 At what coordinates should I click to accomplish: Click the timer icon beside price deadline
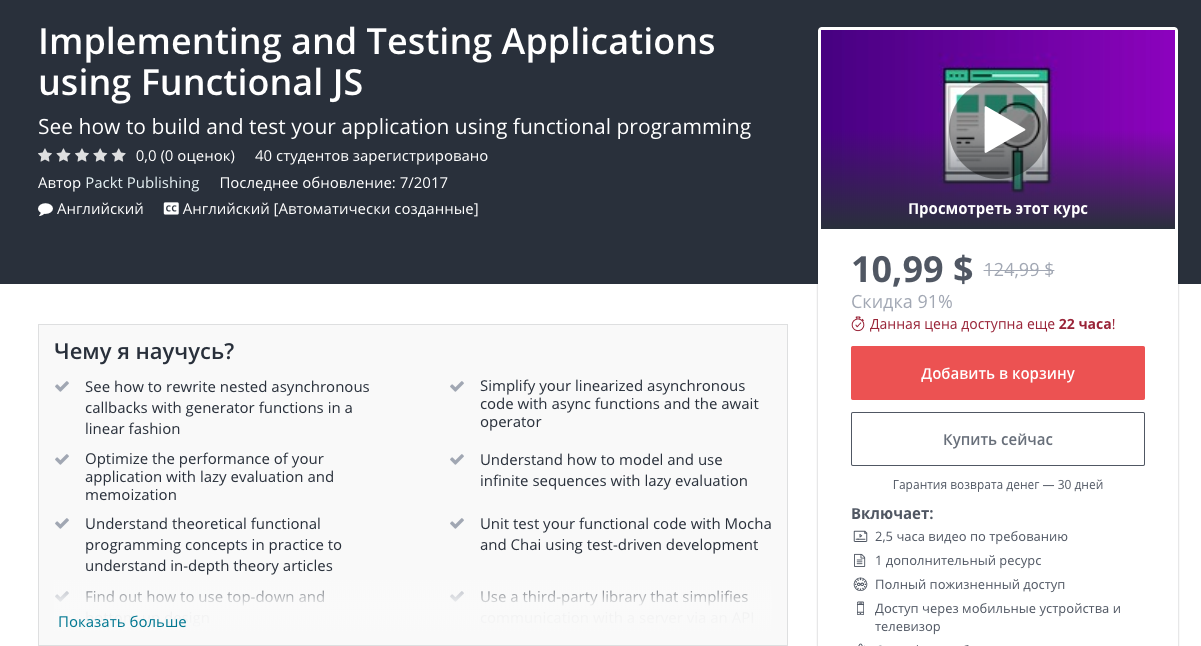(x=858, y=324)
